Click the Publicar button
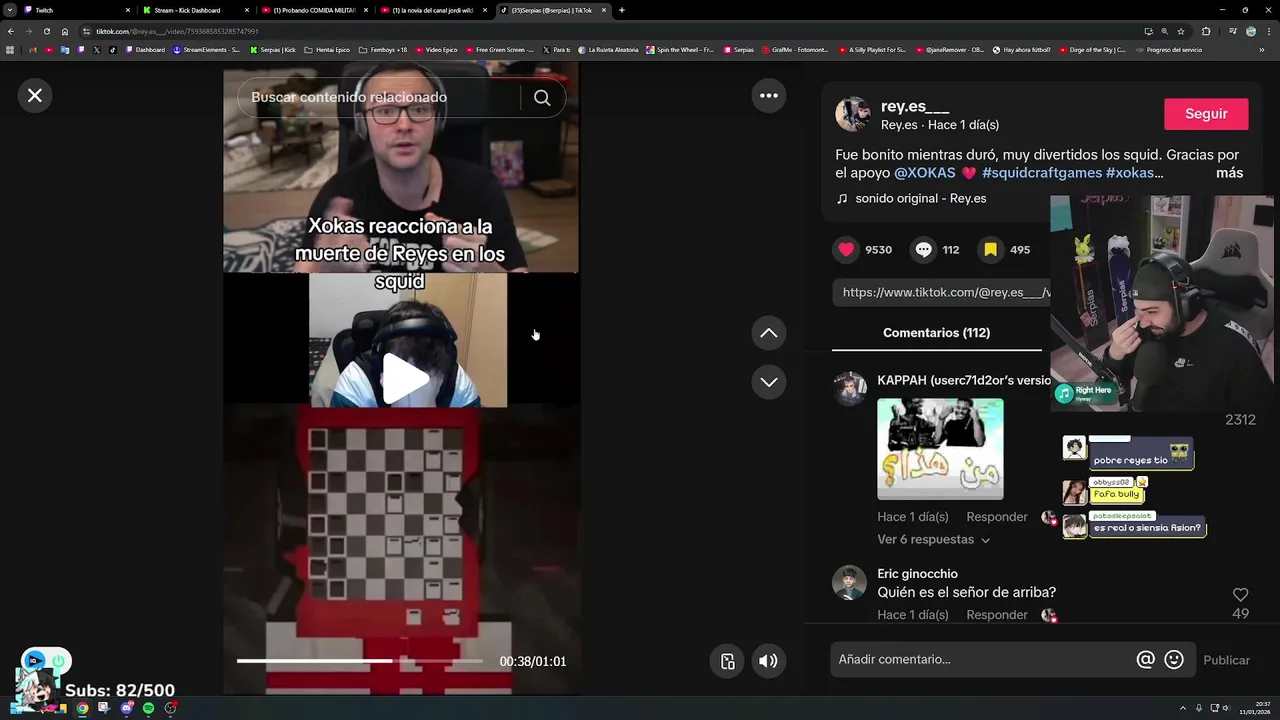This screenshot has height=720, width=1280. [1226, 660]
